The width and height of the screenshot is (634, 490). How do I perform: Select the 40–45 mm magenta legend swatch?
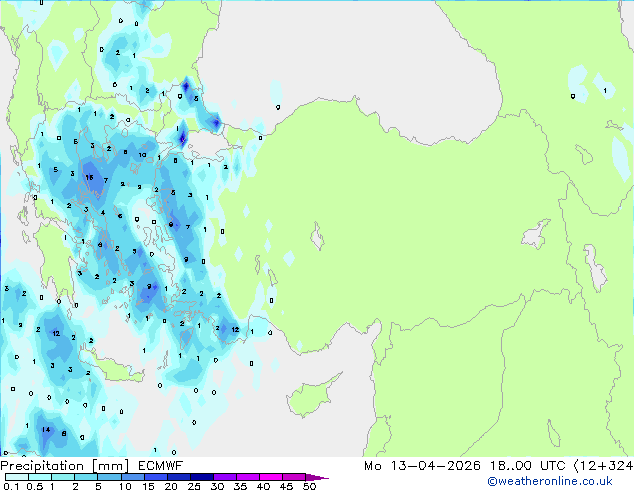tap(271, 477)
